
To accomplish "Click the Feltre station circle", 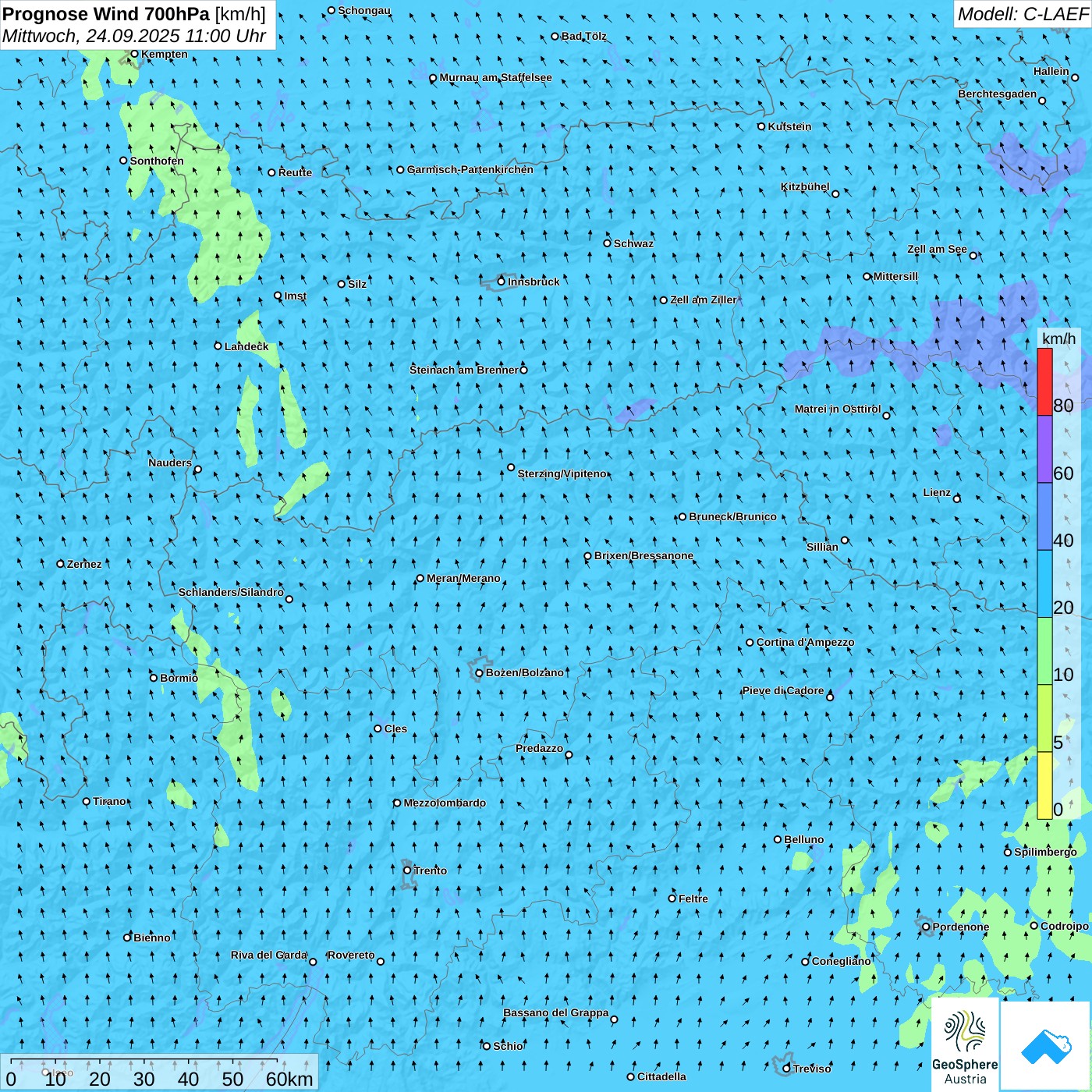I will (672, 899).
